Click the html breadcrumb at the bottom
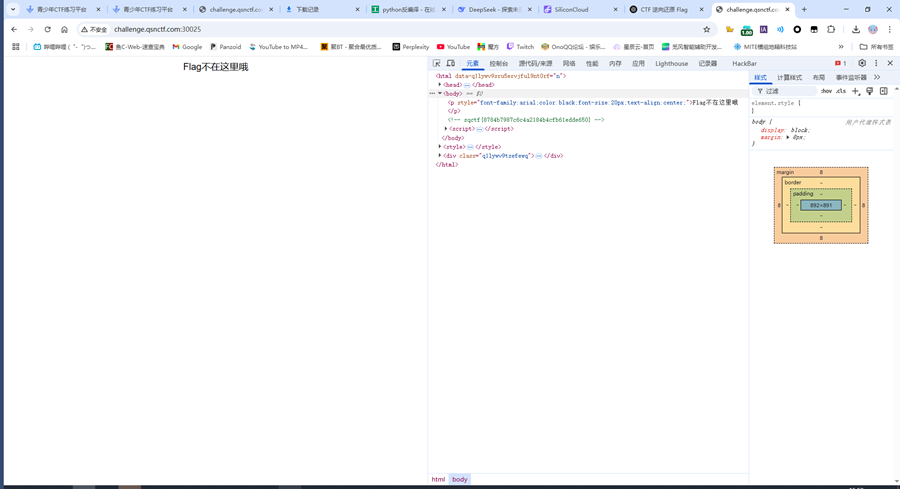This screenshot has width=900, height=489. click(x=439, y=479)
